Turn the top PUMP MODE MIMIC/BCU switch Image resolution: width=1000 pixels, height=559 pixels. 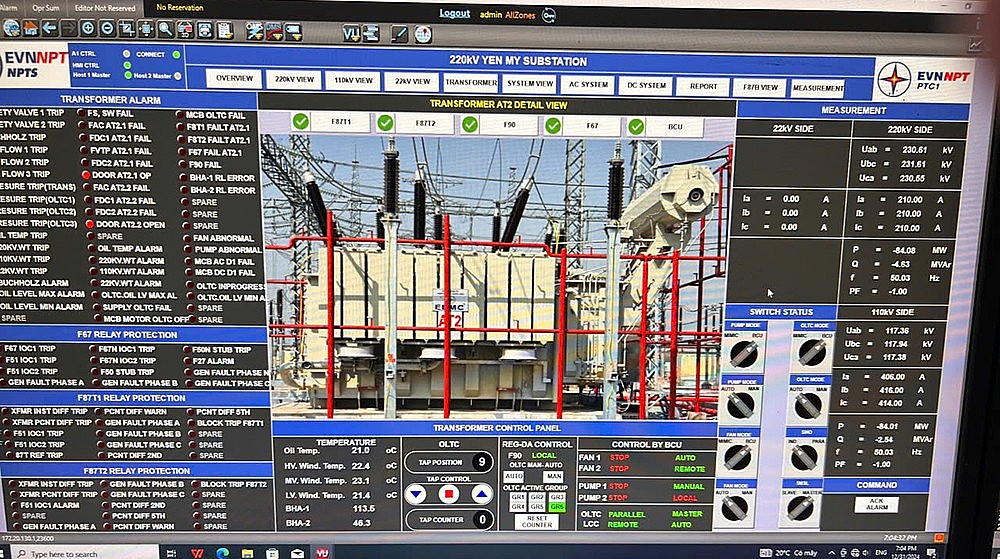coord(741,353)
